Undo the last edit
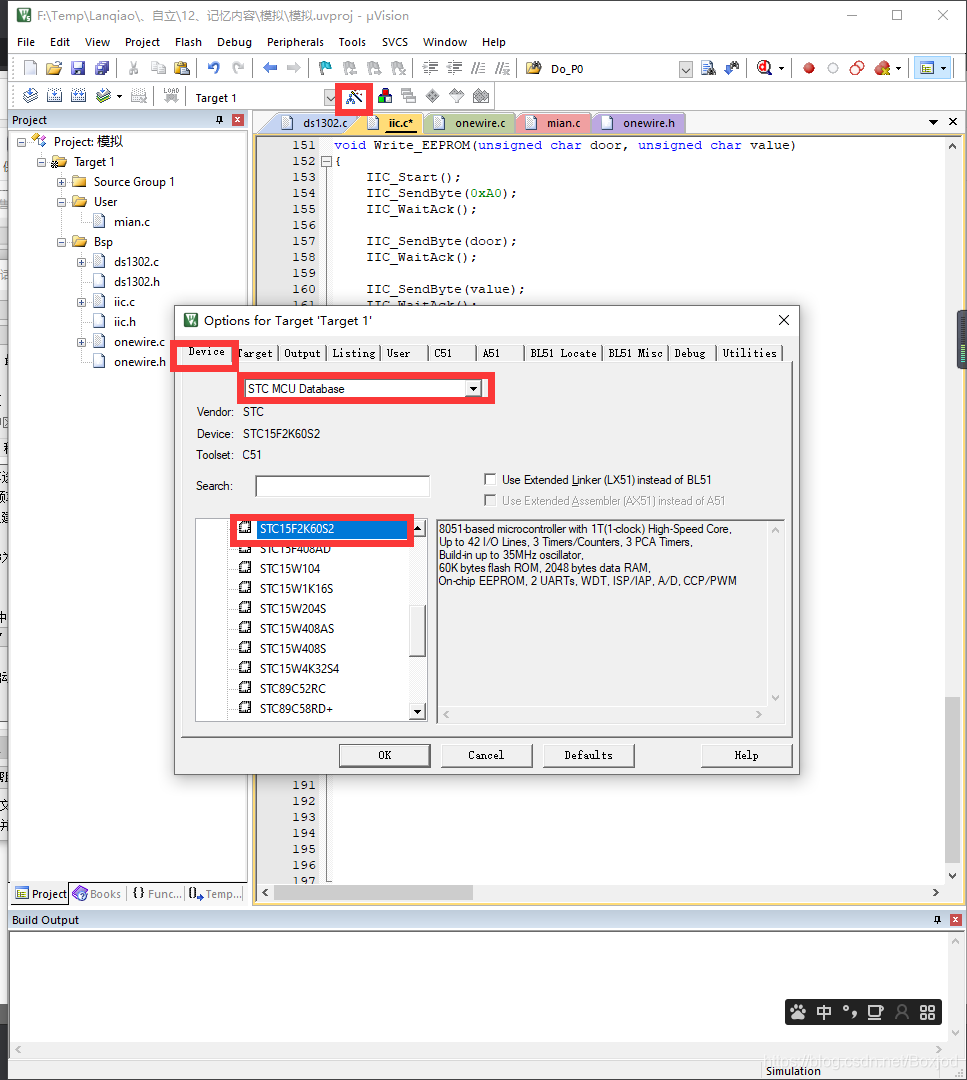This screenshot has height=1080, width=967. [214, 68]
